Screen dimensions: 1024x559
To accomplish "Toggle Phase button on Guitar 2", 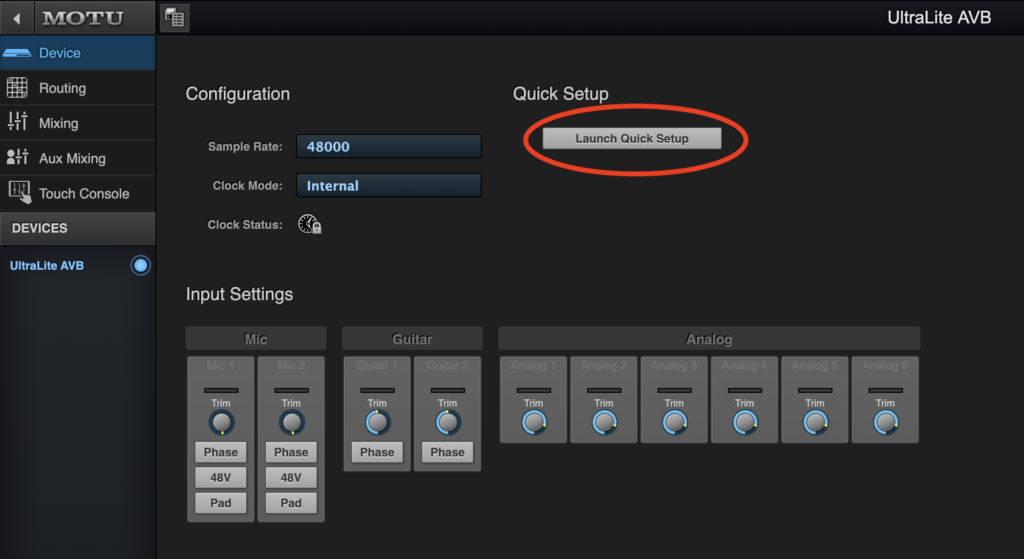I will pyautogui.click(x=447, y=452).
